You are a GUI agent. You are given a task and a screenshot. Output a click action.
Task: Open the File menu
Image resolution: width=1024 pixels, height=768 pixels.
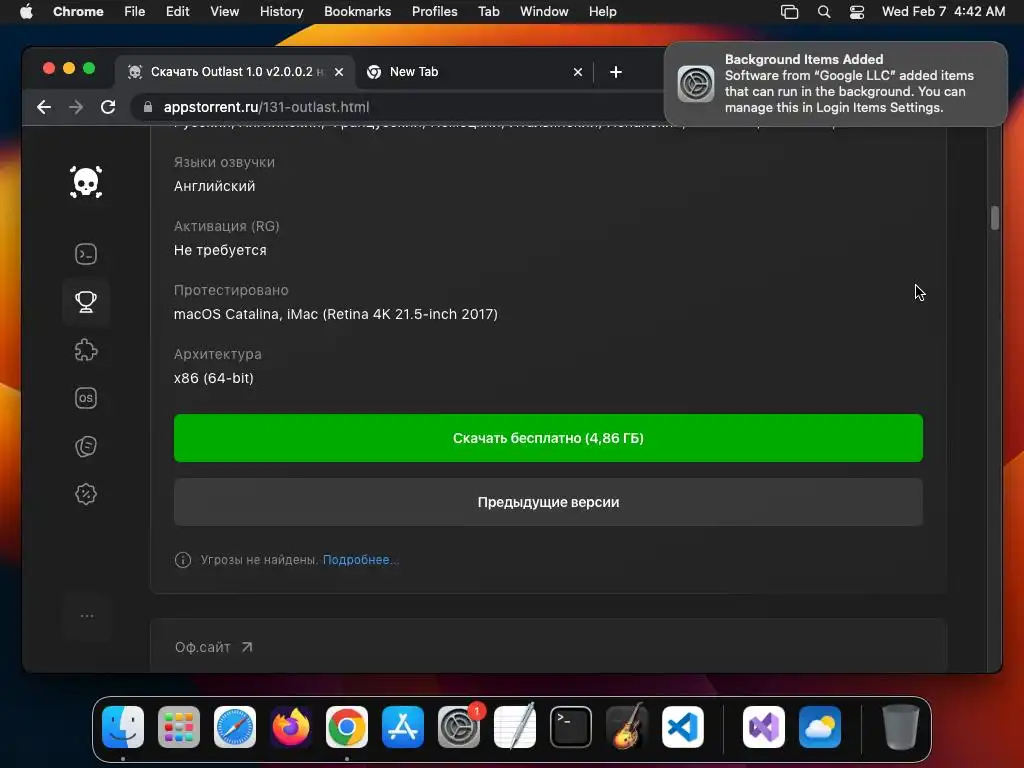click(135, 12)
